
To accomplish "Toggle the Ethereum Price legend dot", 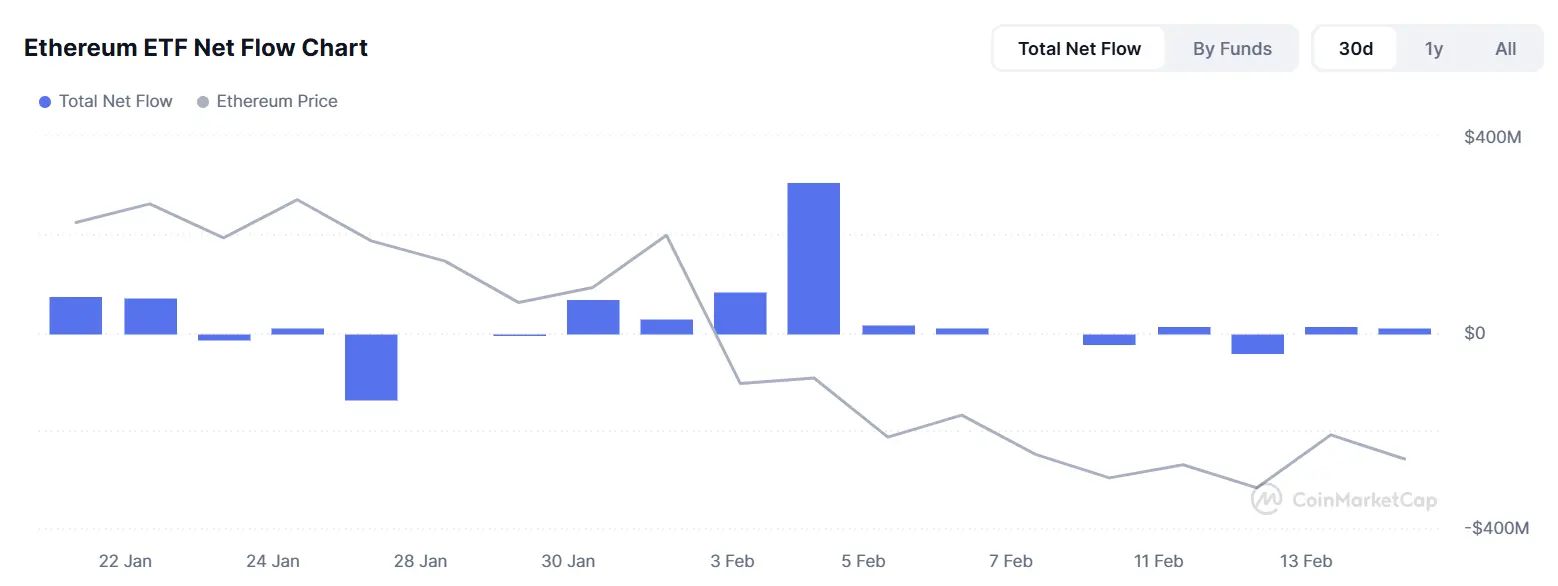I will pyautogui.click(x=203, y=102).
